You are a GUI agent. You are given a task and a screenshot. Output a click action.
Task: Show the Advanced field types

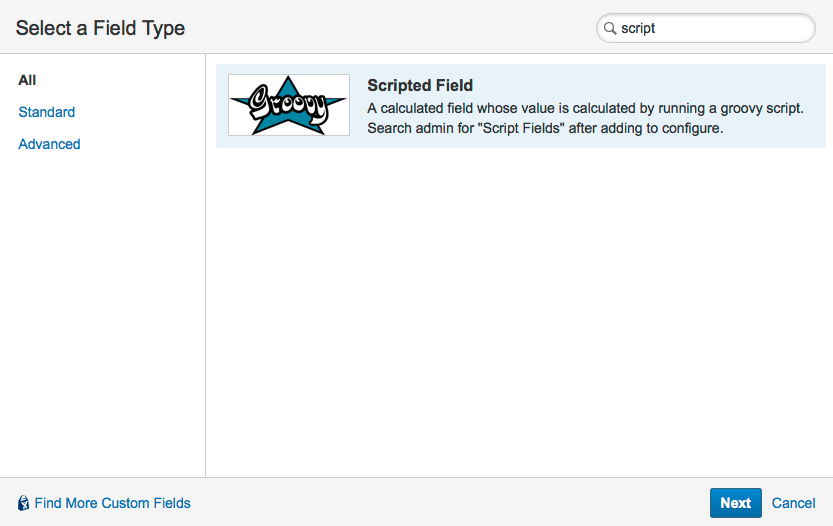(x=49, y=144)
